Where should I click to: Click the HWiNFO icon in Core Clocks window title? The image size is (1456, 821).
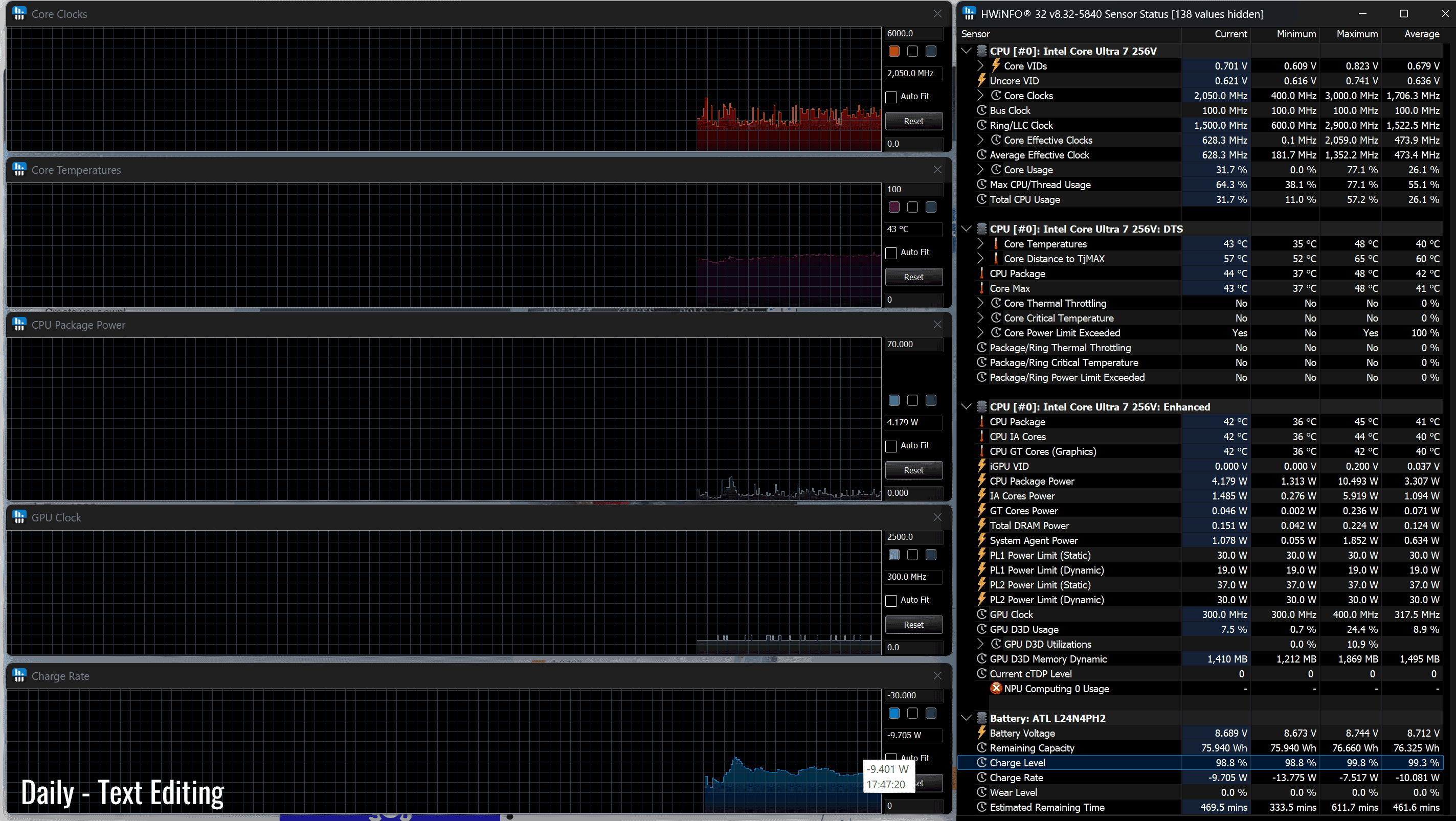point(19,14)
